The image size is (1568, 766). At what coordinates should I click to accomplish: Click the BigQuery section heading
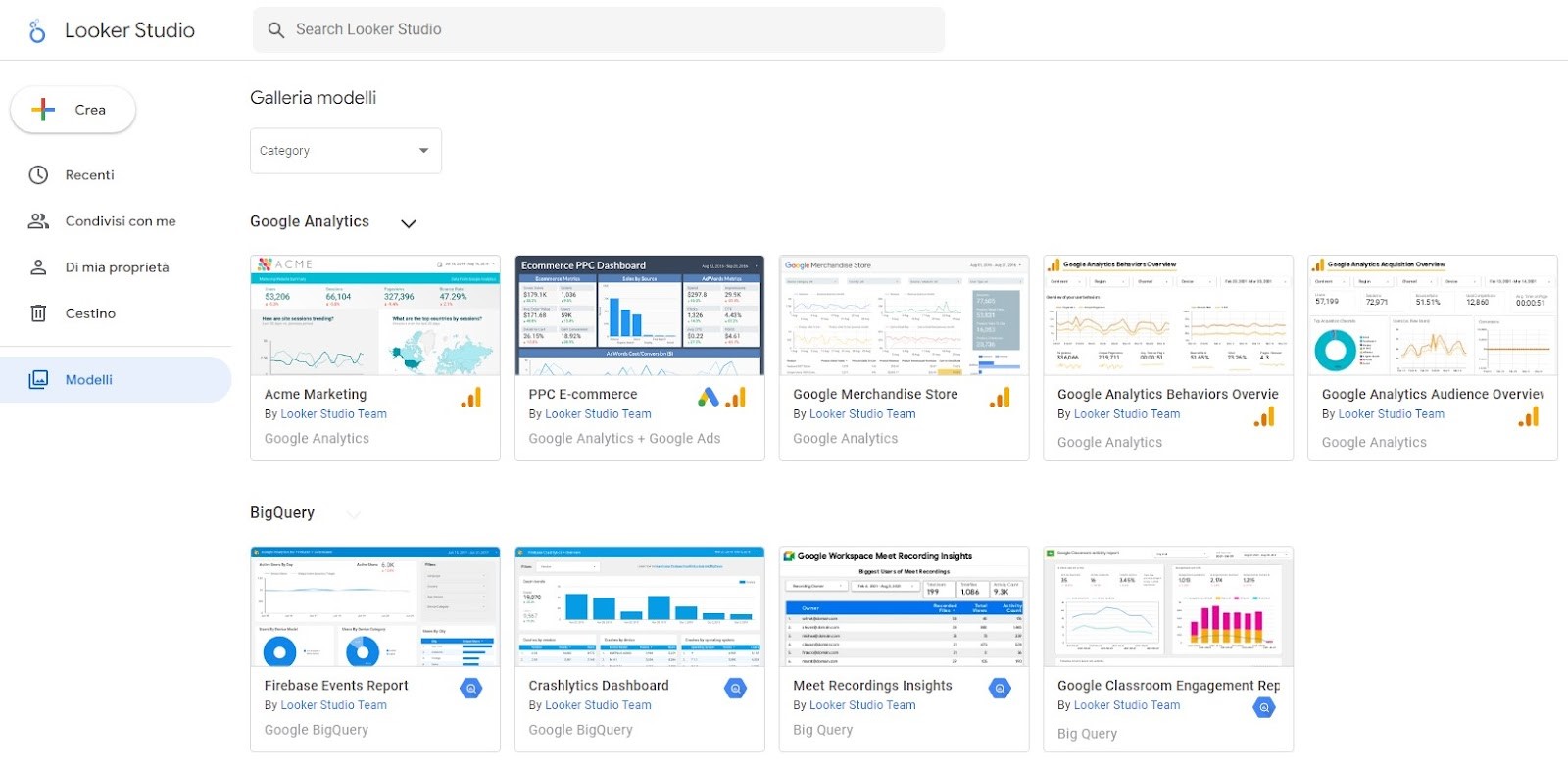tap(282, 513)
